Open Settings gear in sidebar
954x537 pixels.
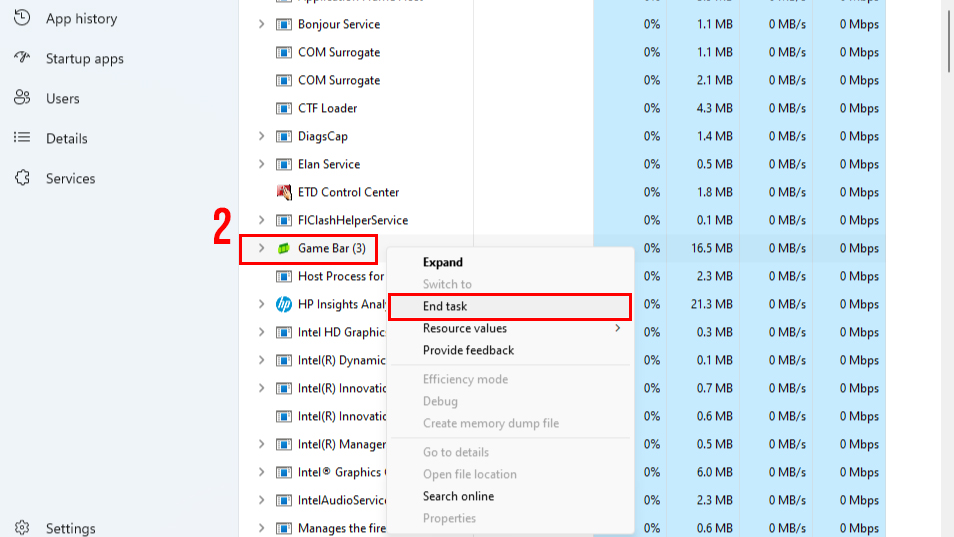coord(22,528)
